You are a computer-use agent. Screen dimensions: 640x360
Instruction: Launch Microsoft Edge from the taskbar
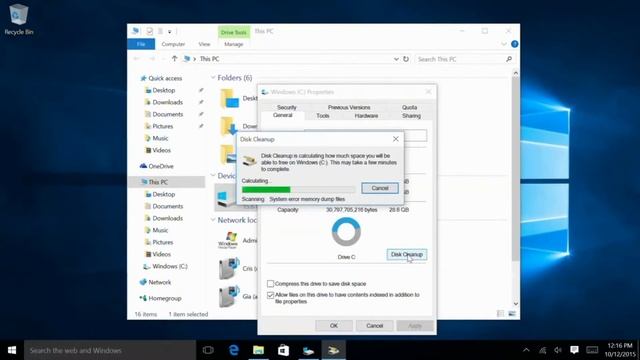point(233,350)
